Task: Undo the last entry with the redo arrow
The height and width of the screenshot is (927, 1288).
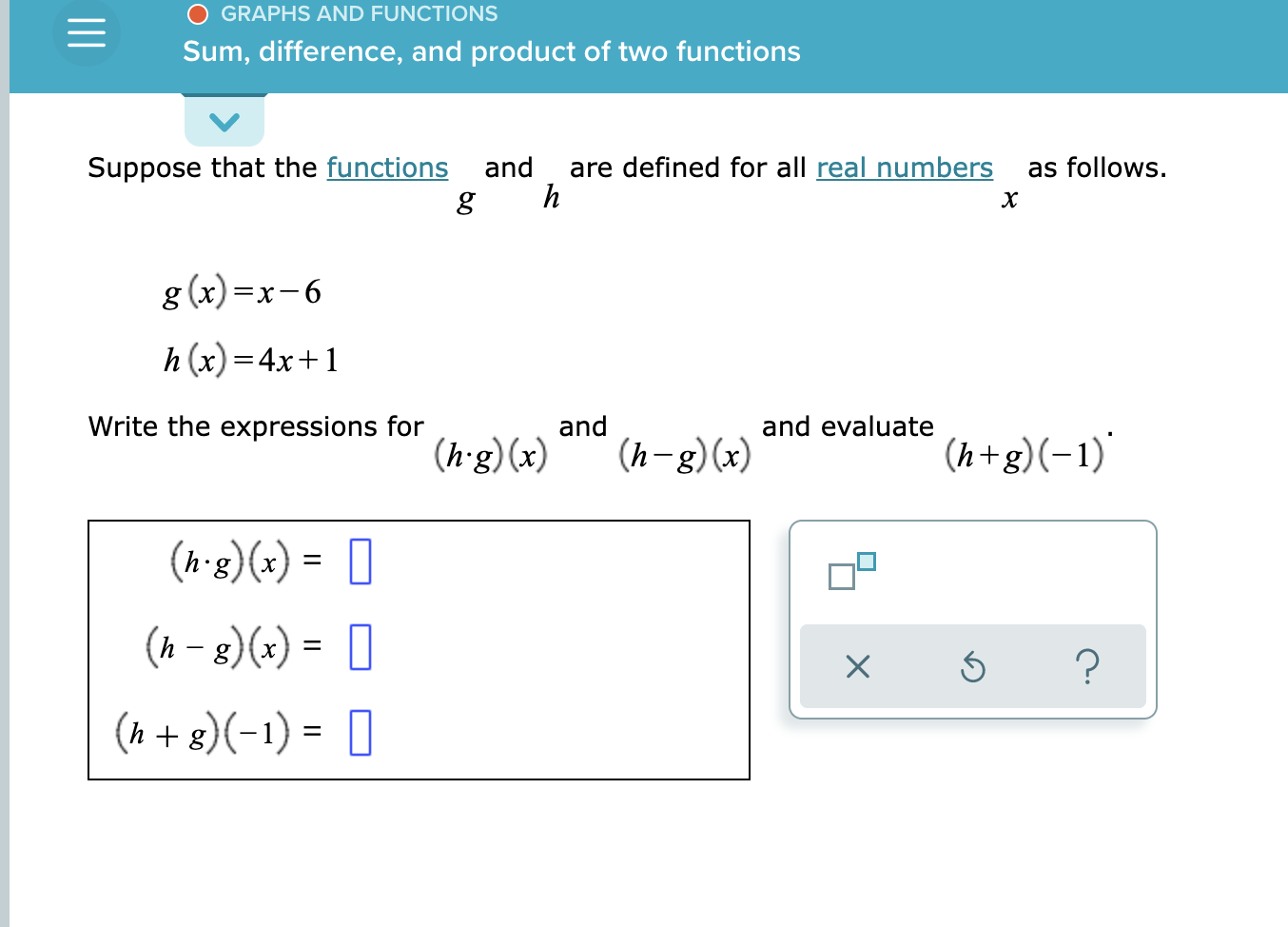Action: [x=972, y=667]
